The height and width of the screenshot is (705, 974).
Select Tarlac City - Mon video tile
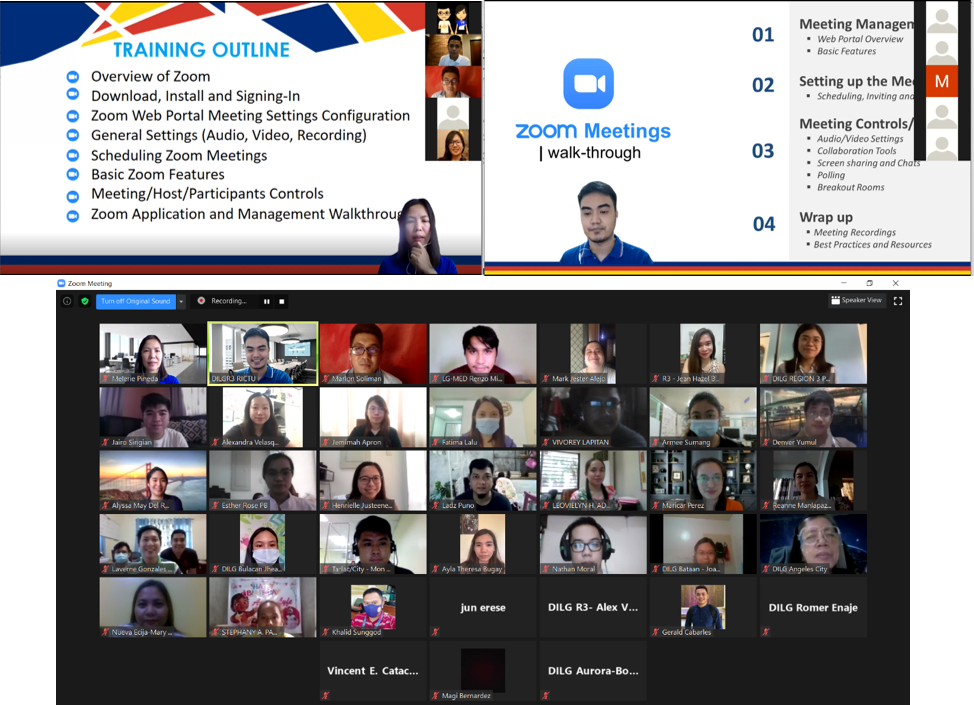373,544
